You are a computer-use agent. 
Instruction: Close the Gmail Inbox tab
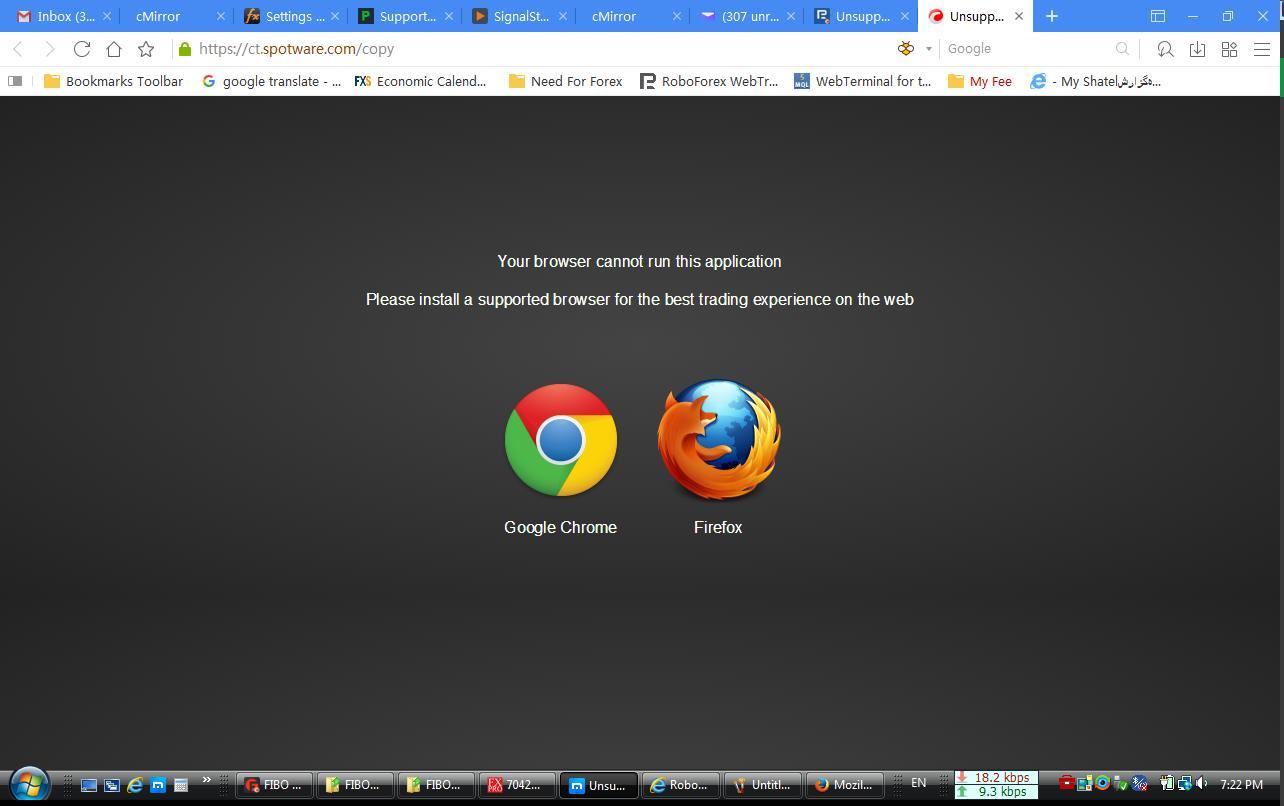(x=107, y=16)
